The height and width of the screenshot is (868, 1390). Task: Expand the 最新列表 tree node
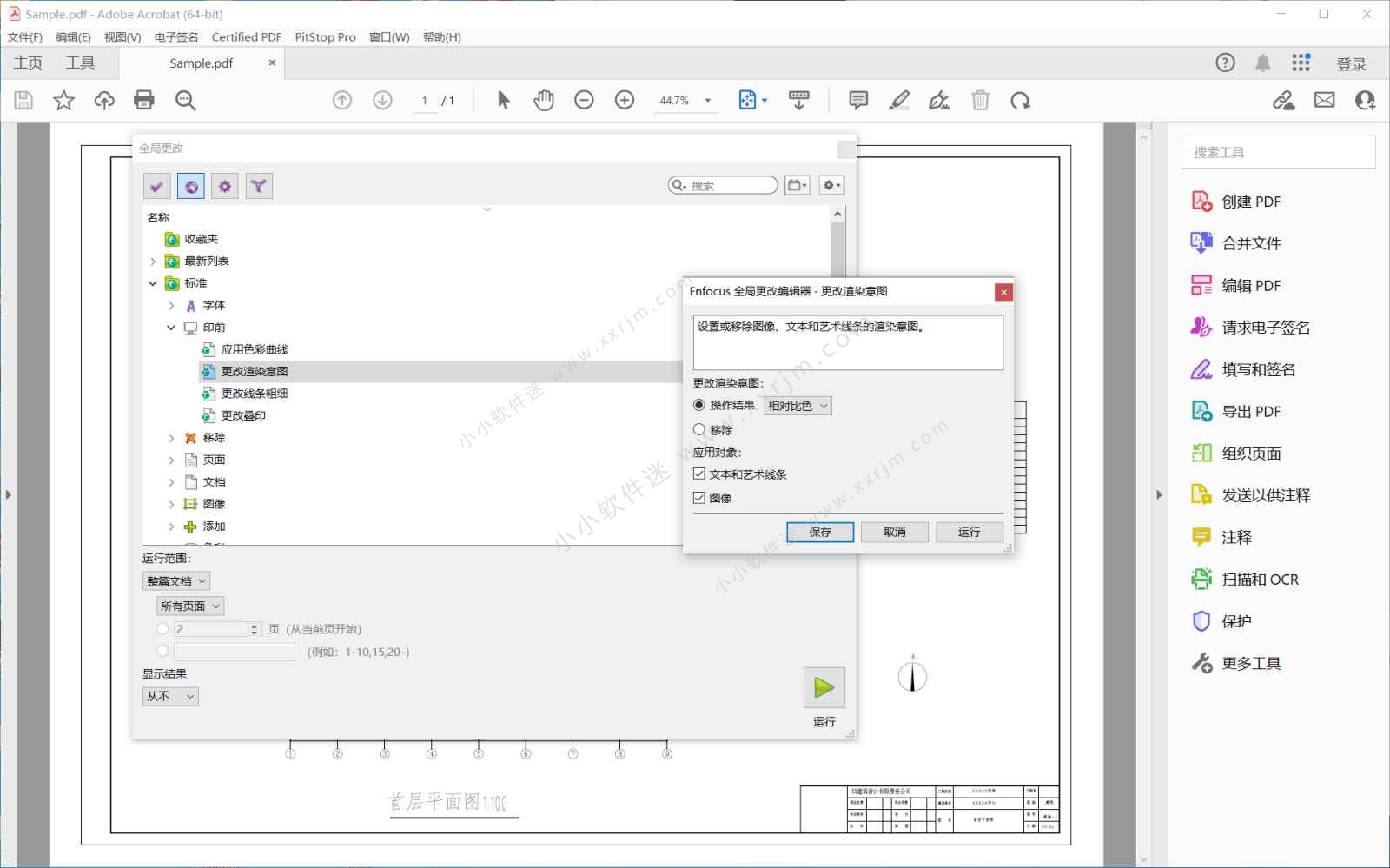tap(153, 262)
